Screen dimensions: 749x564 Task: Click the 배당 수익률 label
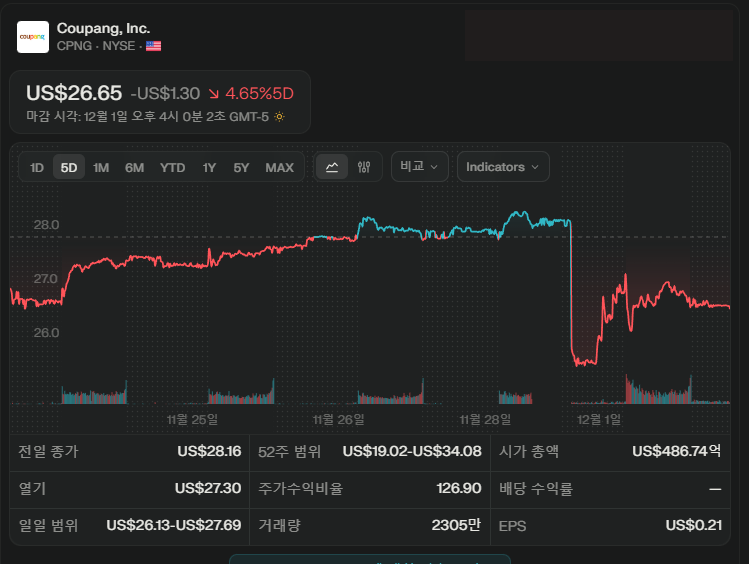[536, 489]
